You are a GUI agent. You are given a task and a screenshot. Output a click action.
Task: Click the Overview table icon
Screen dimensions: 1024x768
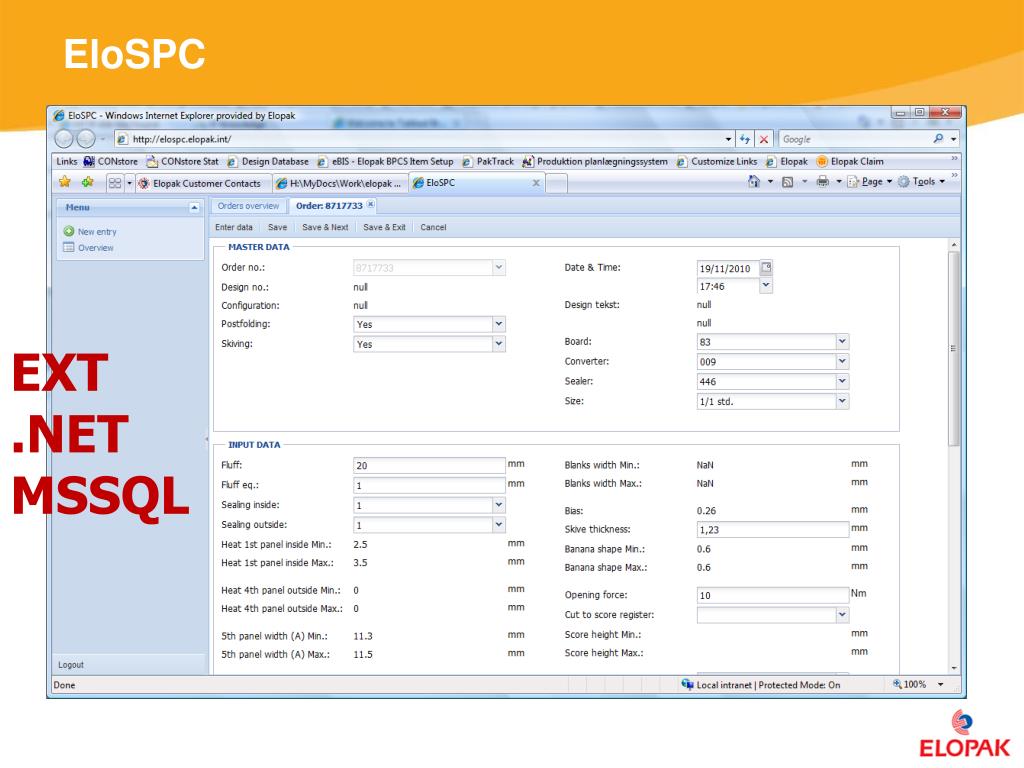[x=69, y=248]
